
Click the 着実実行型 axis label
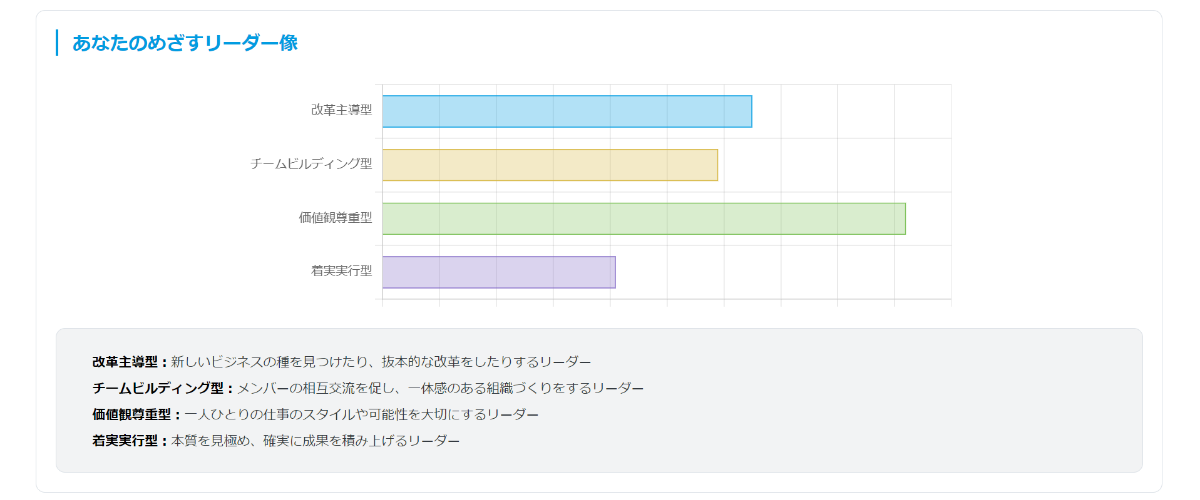click(x=341, y=271)
